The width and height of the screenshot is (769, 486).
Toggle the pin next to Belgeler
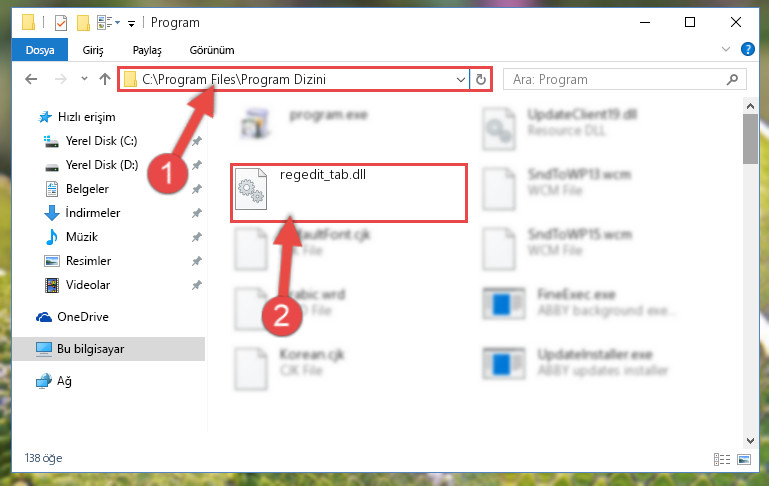(x=197, y=189)
